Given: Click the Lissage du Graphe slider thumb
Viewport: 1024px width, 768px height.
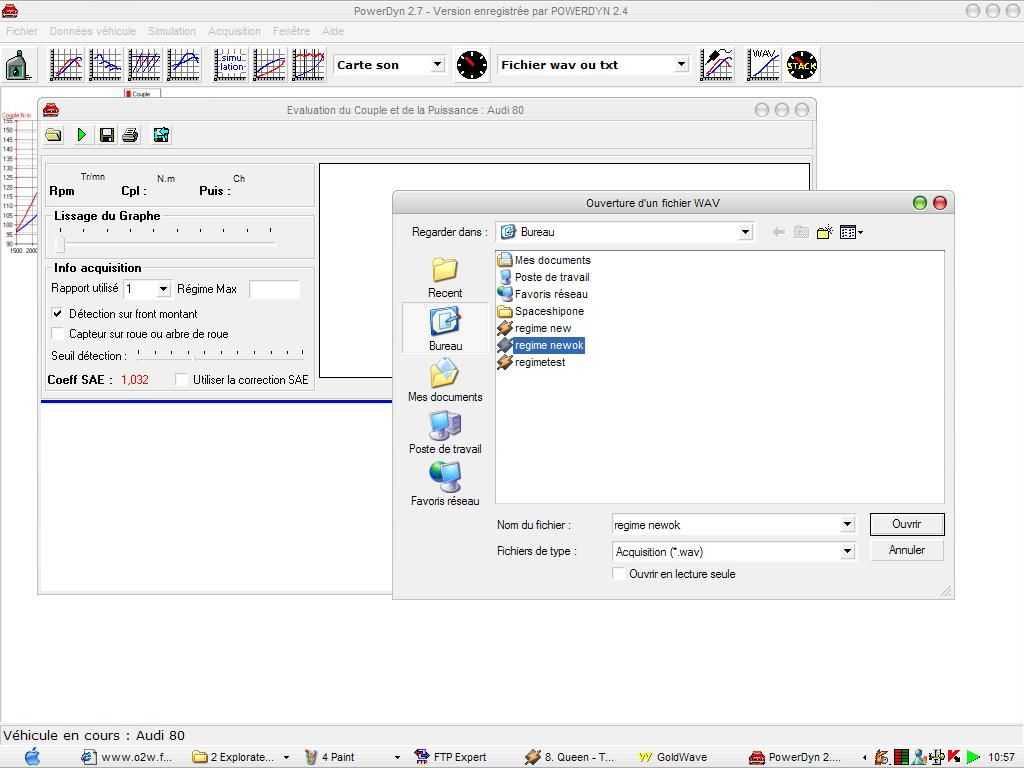Looking at the screenshot, I should pyautogui.click(x=60, y=244).
